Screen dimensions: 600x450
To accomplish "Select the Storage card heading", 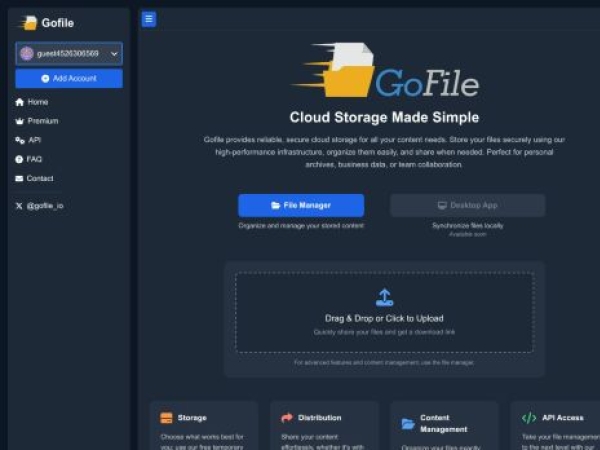I will click(192, 418).
